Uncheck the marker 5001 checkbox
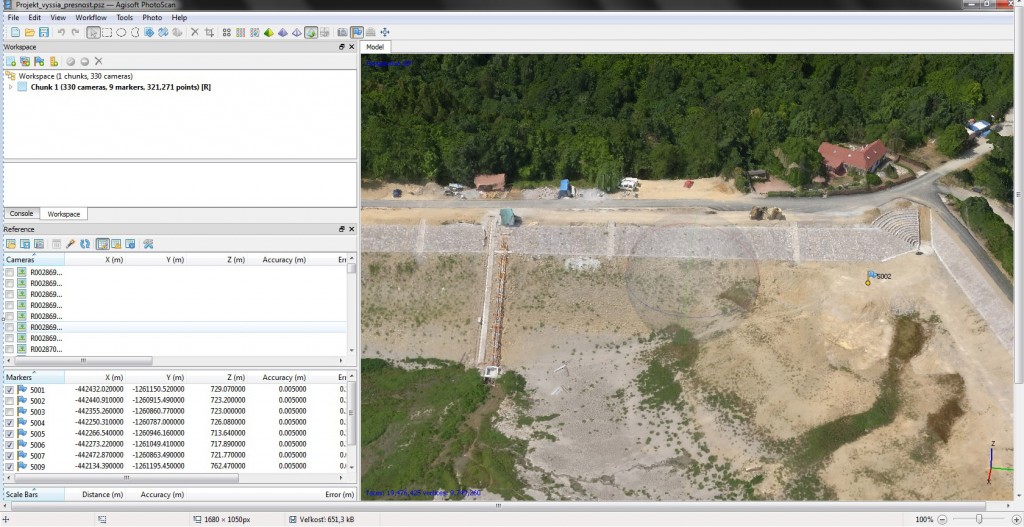This screenshot has height=527, width=1024. (10, 390)
